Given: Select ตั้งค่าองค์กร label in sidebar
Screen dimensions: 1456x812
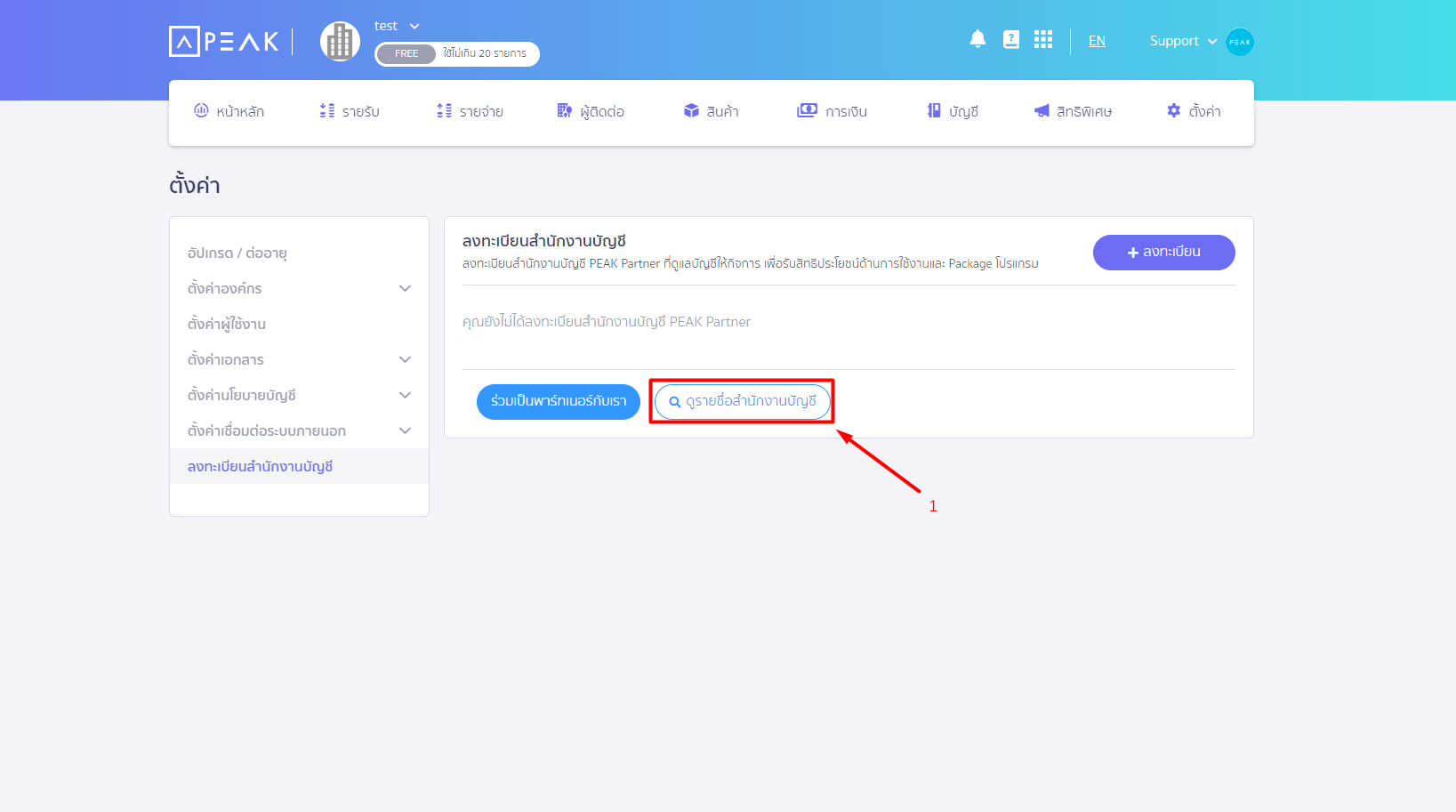Looking at the screenshot, I should coord(225,288).
